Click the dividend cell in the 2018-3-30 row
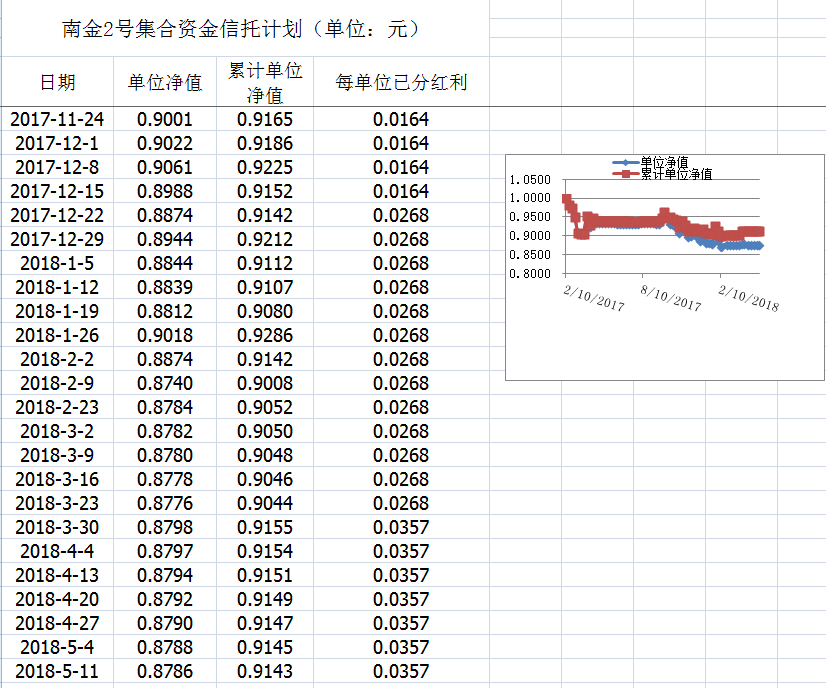 click(401, 527)
